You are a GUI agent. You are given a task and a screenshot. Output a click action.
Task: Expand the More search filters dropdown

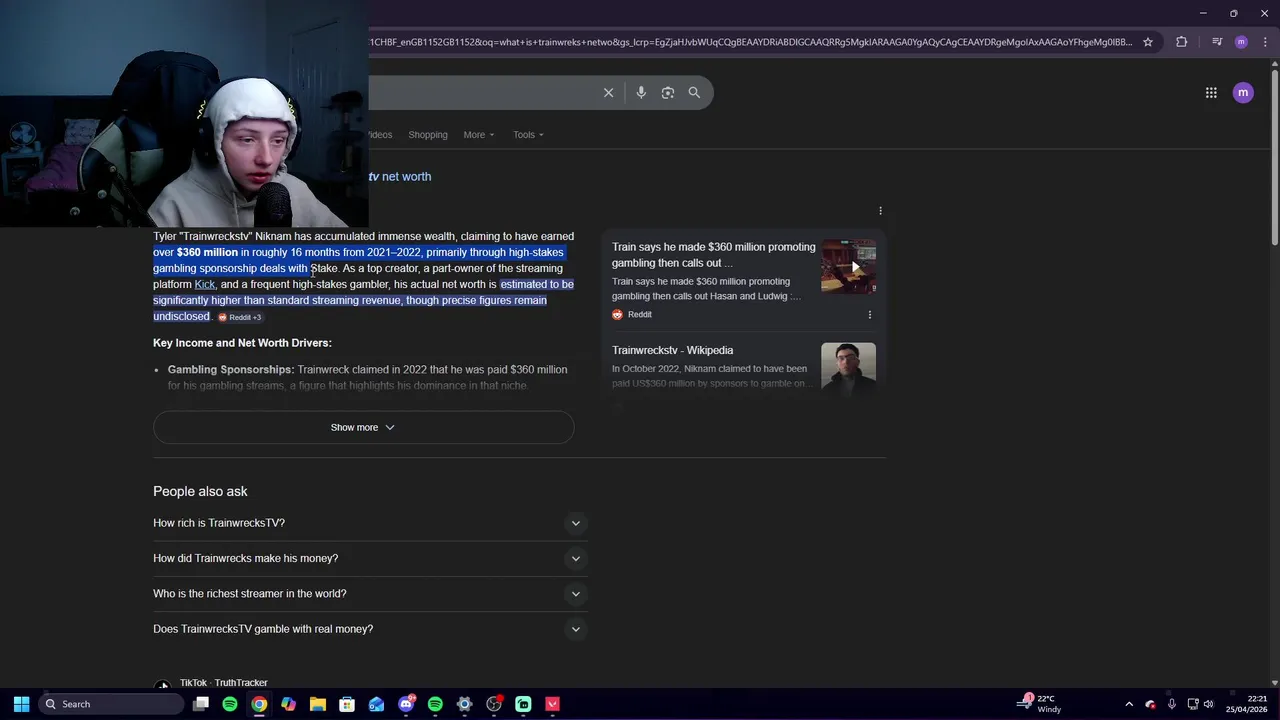tap(478, 135)
